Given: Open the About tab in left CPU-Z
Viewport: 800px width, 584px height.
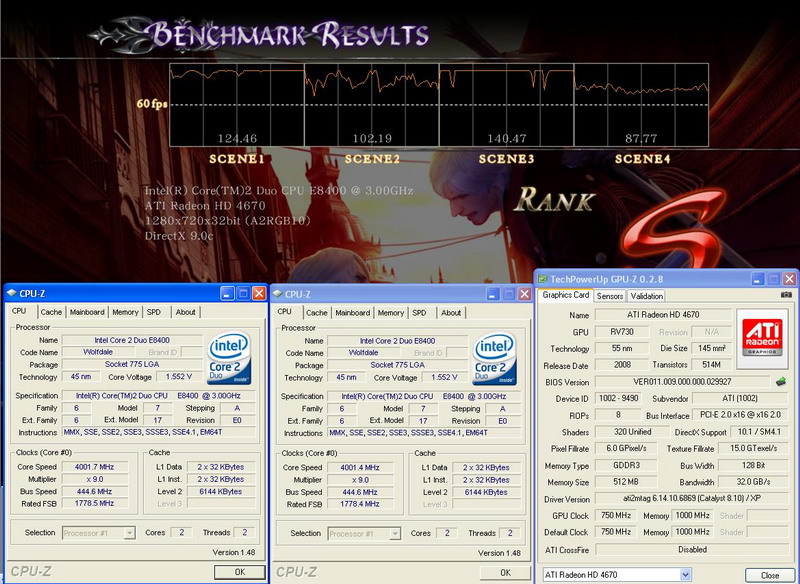Looking at the screenshot, I should [185, 312].
